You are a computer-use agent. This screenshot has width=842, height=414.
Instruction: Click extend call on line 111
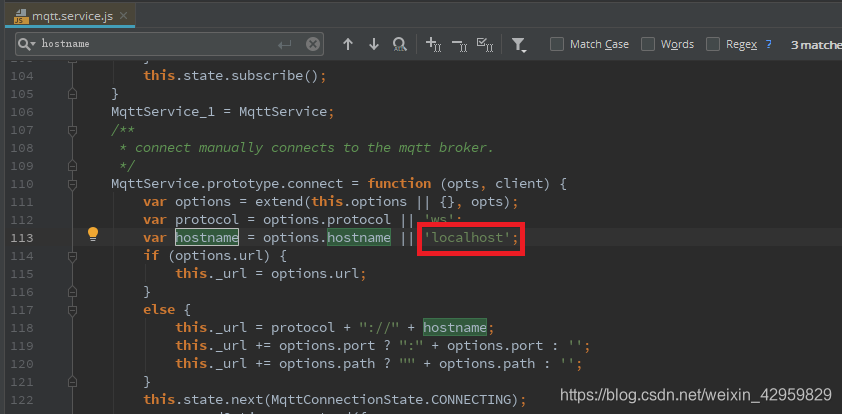[279, 202]
